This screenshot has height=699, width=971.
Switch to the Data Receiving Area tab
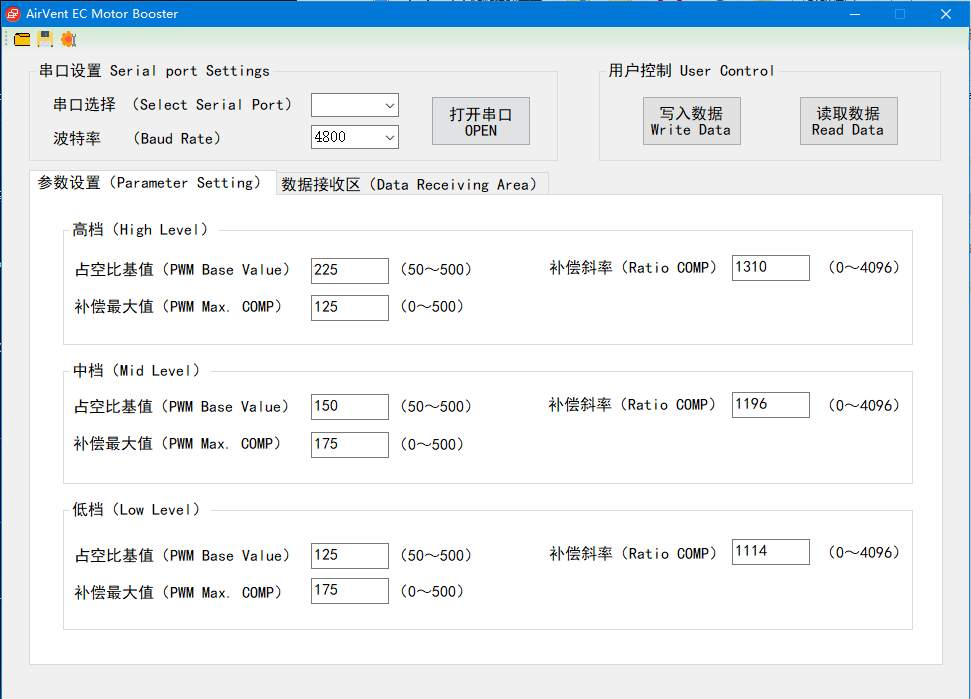(411, 184)
